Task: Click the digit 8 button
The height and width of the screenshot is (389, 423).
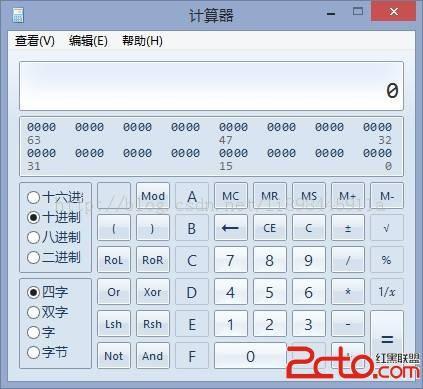Action: (270, 260)
